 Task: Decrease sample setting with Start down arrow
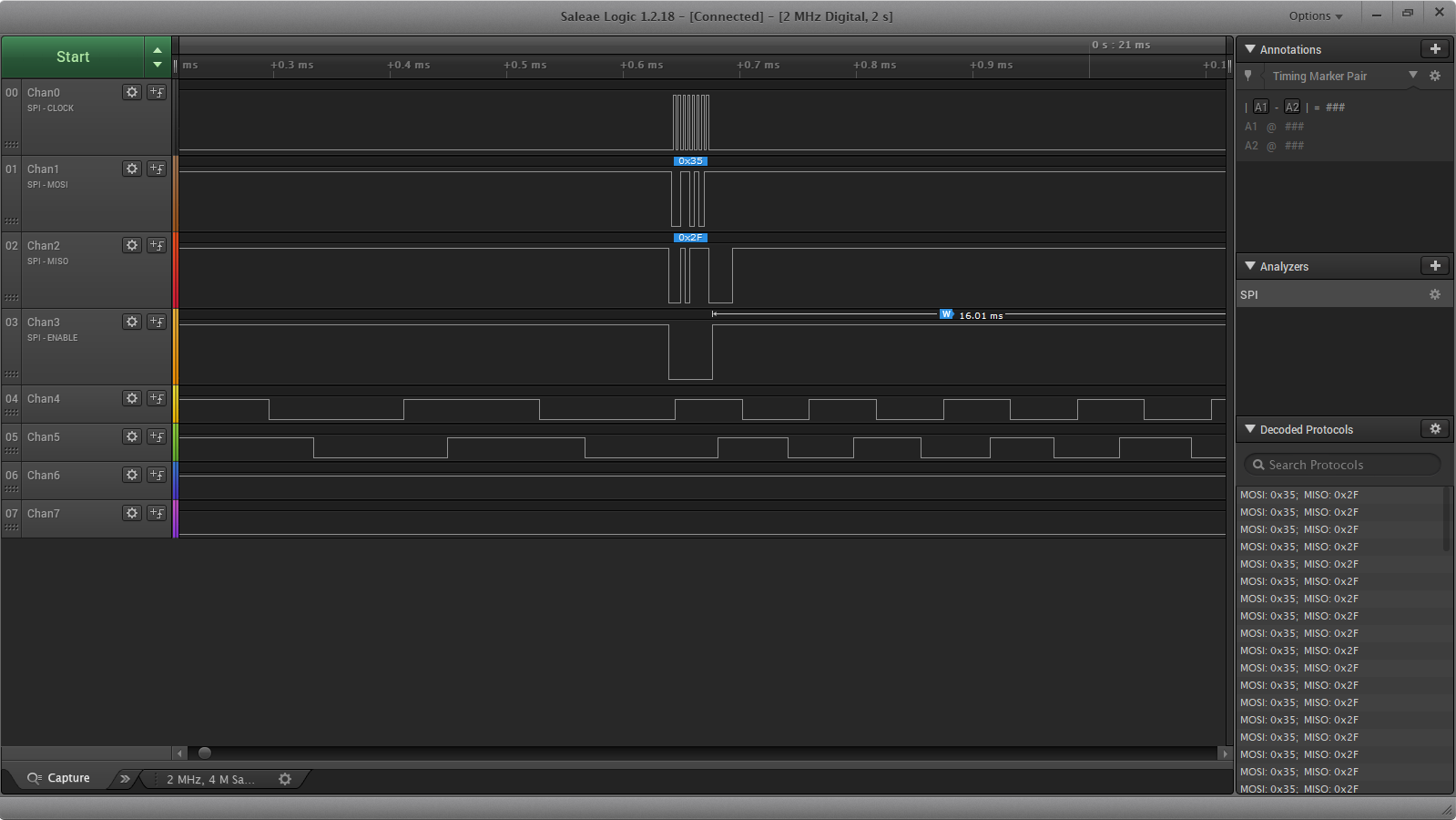(x=158, y=65)
